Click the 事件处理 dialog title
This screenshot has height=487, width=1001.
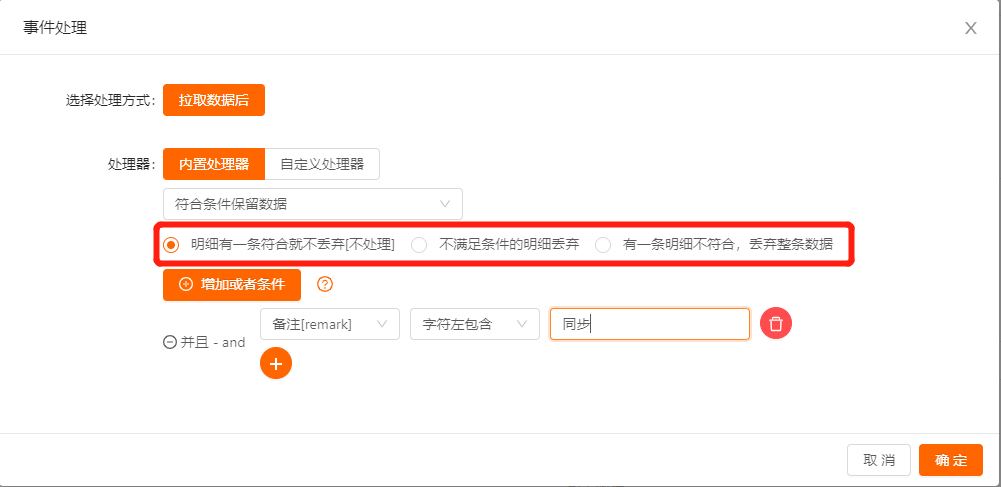coord(55,28)
